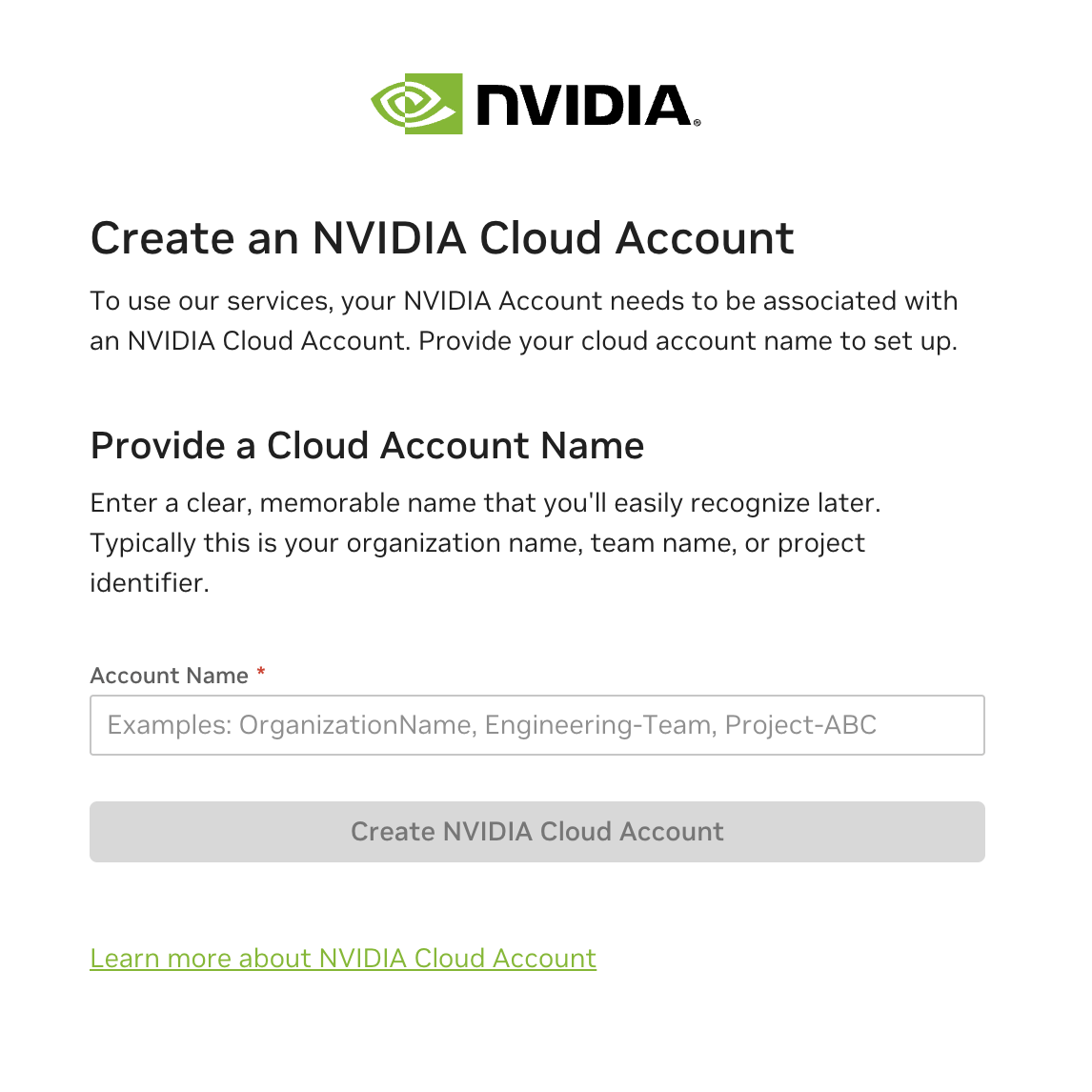The width and height of the screenshot is (1092, 1092).
Task: Click the Provide a Cloud Account Name subheading
Action: 367,446
